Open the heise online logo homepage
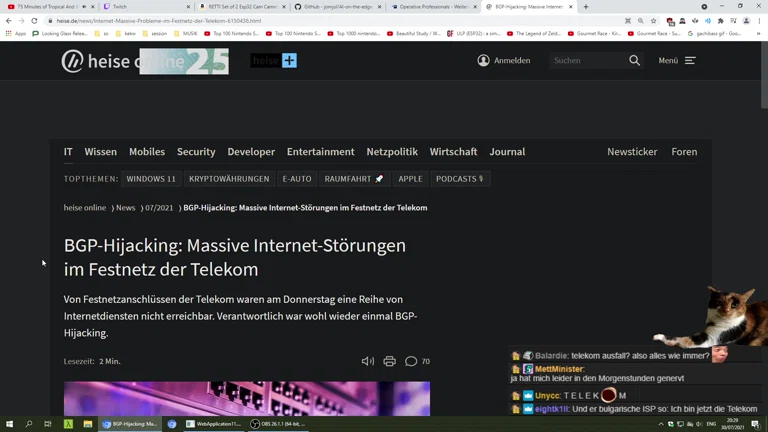The height and width of the screenshot is (432, 768). point(145,61)
